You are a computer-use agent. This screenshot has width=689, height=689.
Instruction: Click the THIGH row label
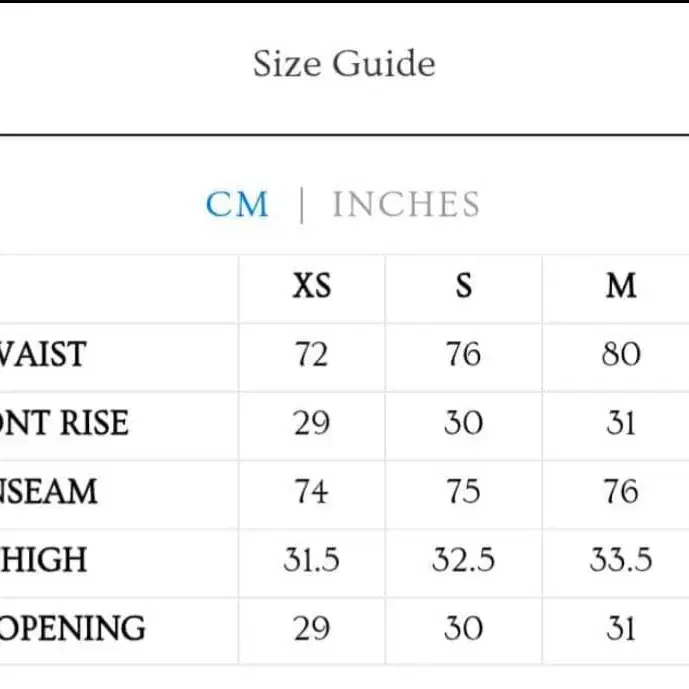pos(44,560)
